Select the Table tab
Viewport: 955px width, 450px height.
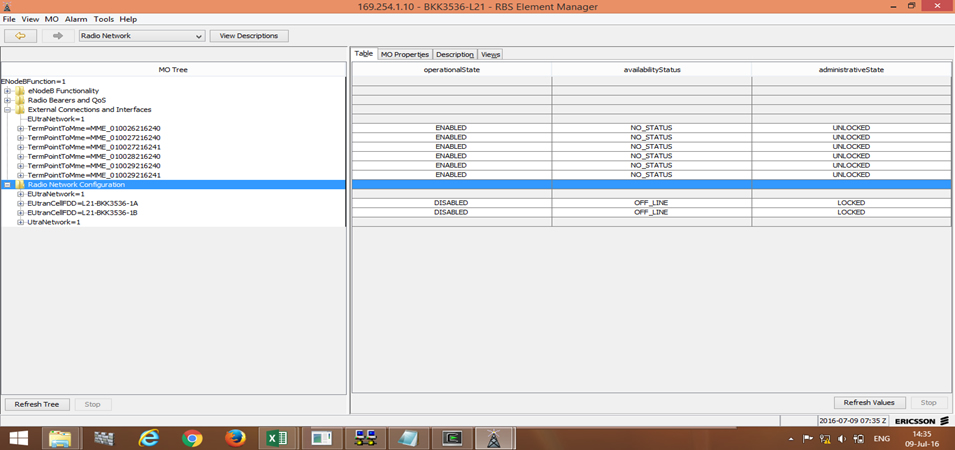click(364, 54)
